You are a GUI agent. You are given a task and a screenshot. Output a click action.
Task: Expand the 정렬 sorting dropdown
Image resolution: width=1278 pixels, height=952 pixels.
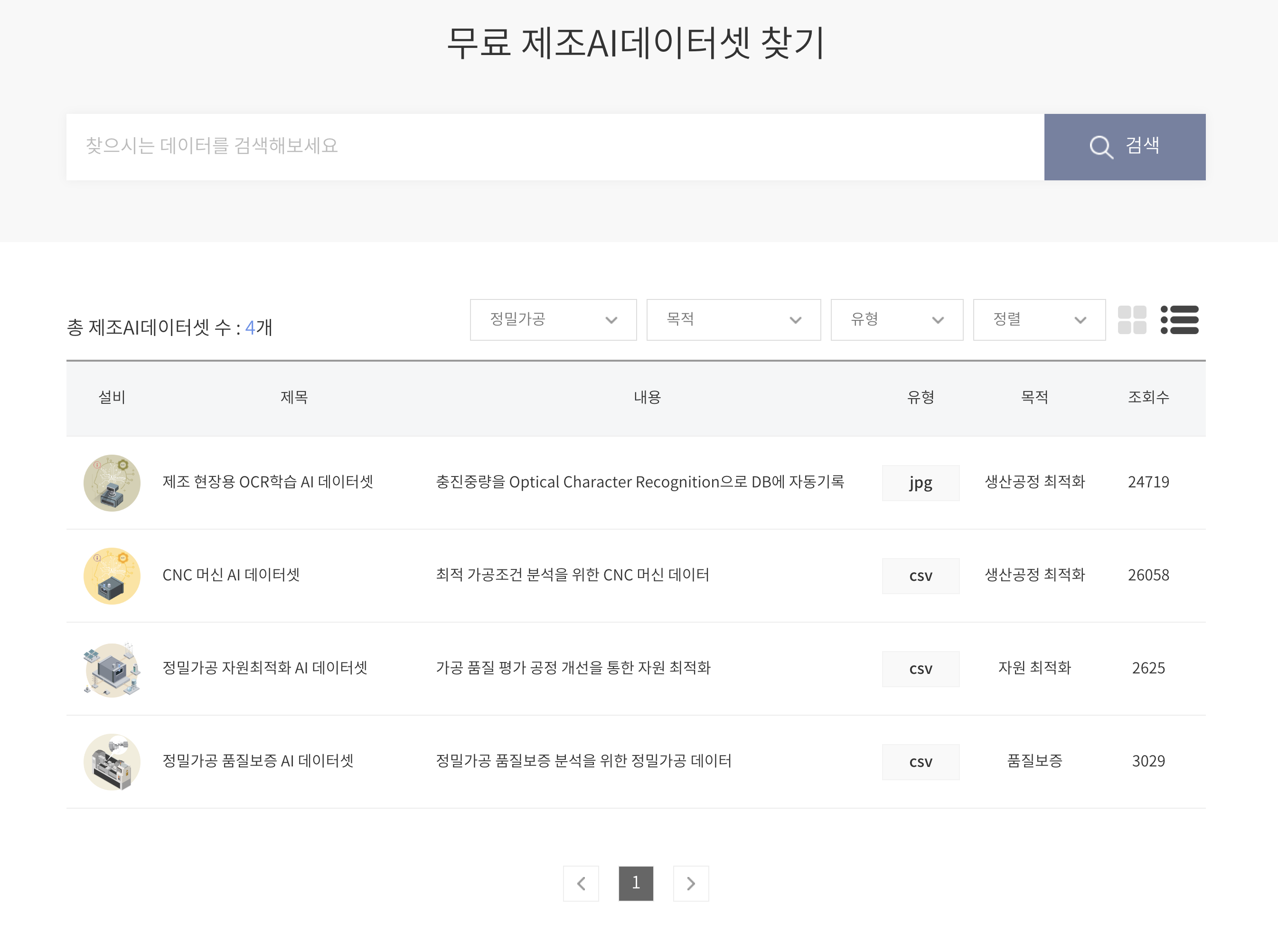(1038, 320)
